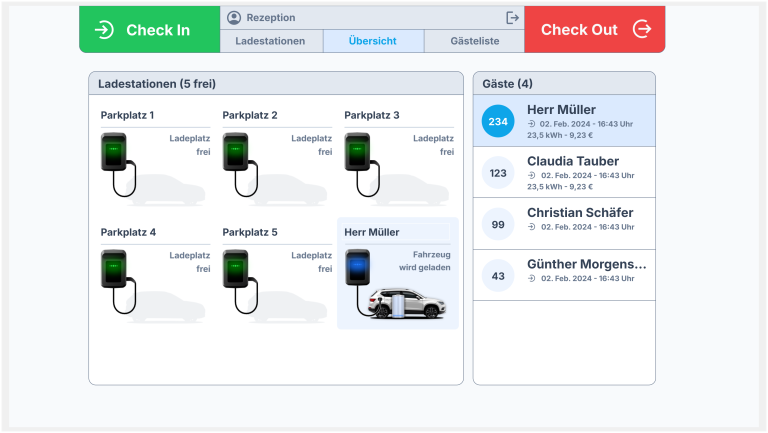Click the Rezeption user avatar icon

234,18
